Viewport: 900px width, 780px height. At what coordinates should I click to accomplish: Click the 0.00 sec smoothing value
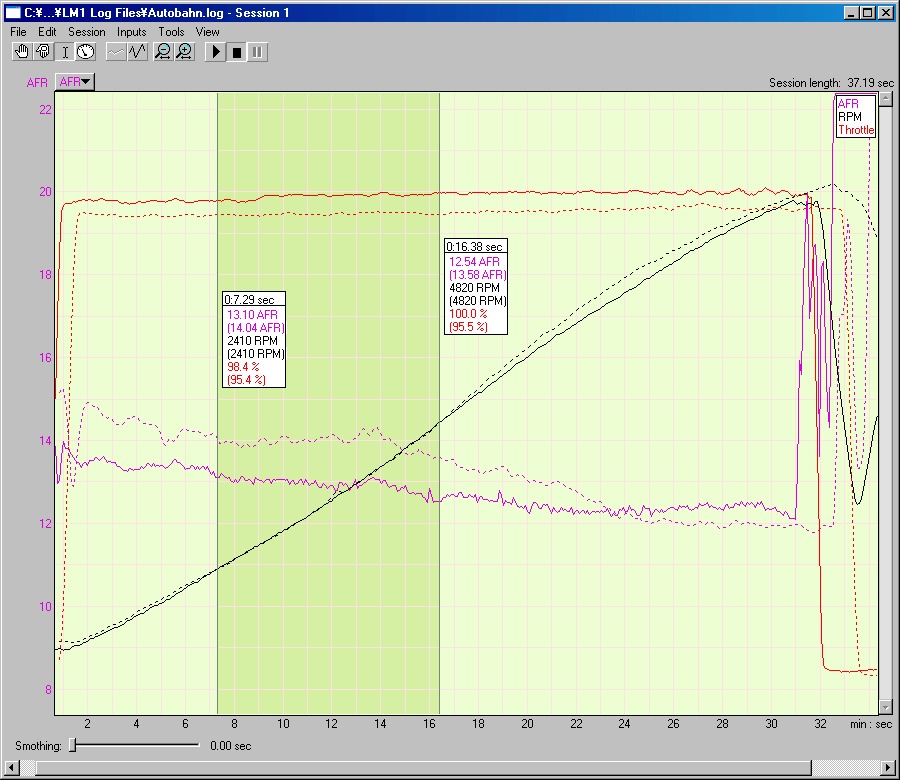(x=231, y=746)
